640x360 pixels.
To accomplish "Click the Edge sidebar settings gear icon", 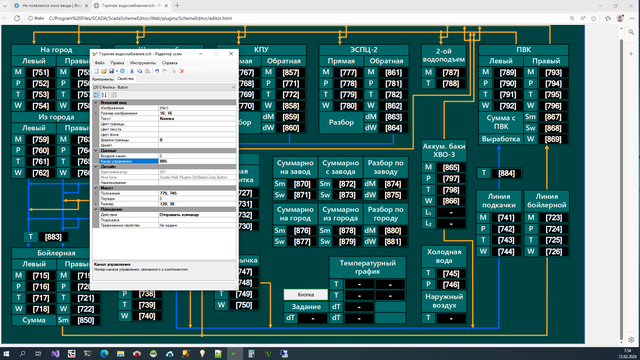I will (x=631, y=340).
